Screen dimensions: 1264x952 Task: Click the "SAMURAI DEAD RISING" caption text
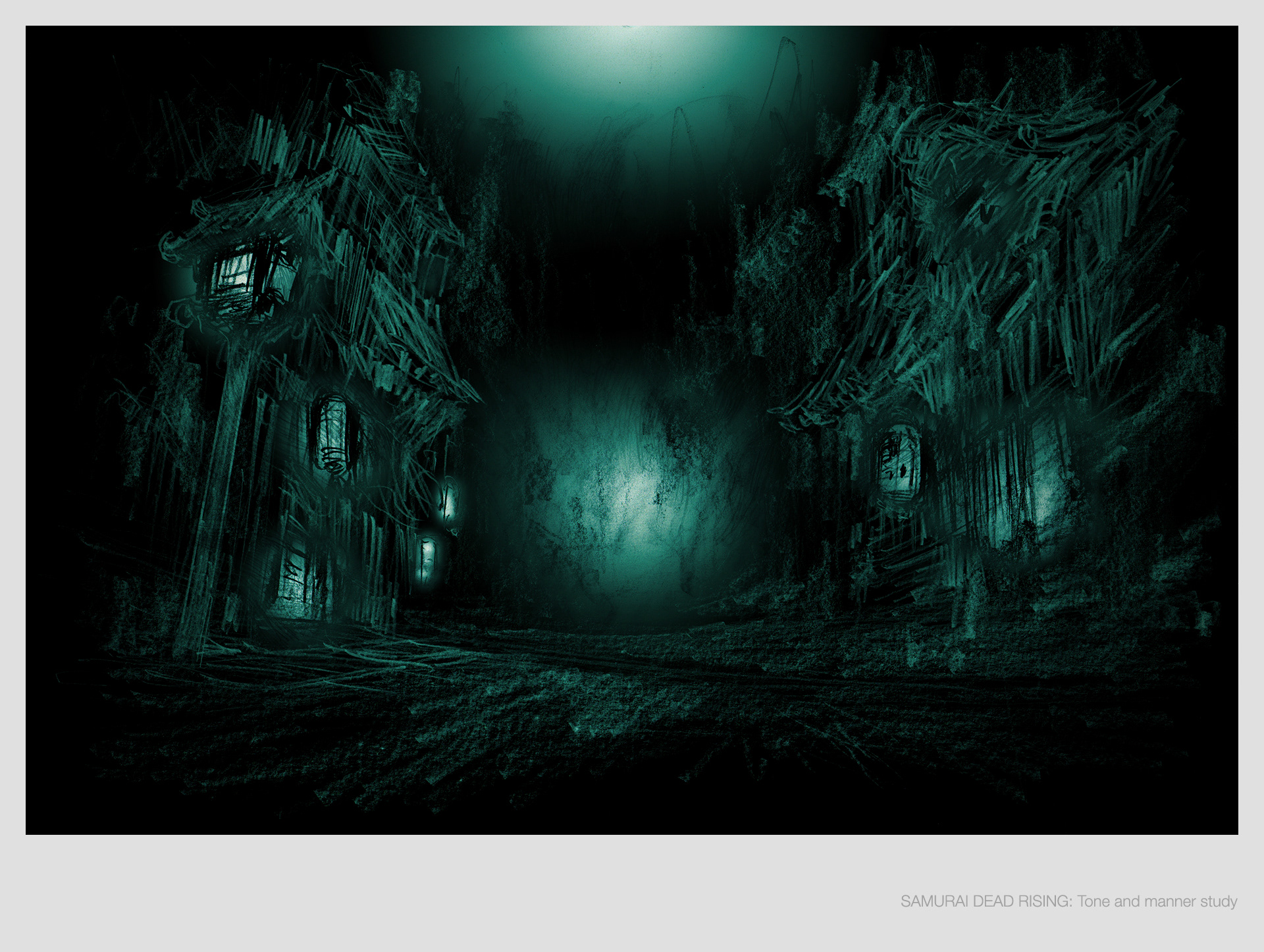pos(986,901)
